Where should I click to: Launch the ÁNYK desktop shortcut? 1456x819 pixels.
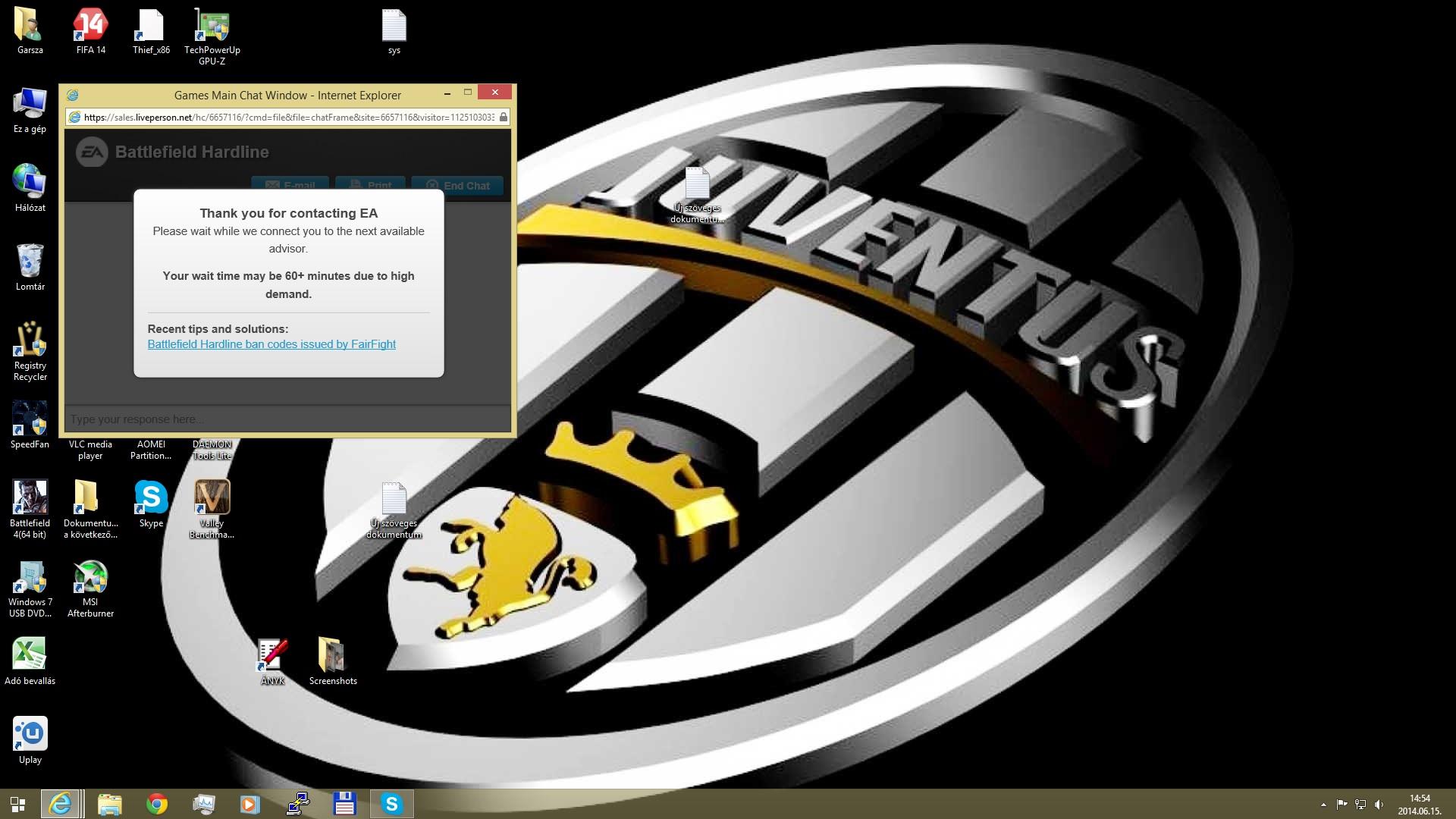coord(272,661)
